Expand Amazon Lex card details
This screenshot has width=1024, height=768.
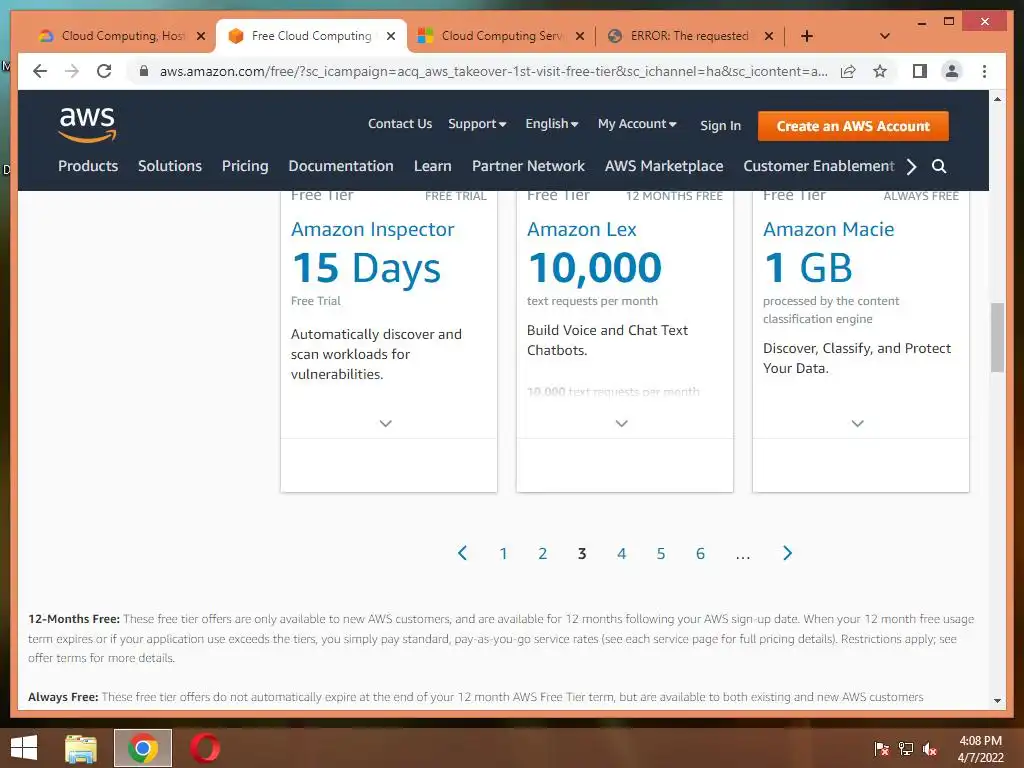[x=622, y=423]
